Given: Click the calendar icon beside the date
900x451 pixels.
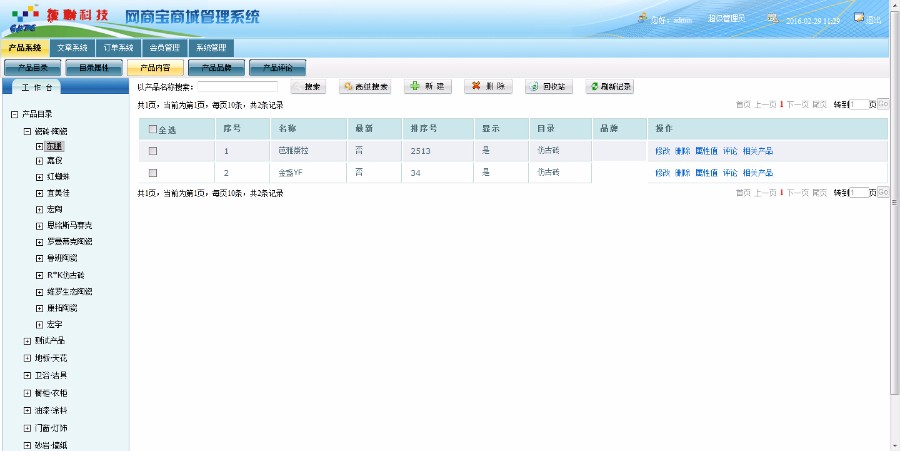Looking at the screenshot, I should (x=773, y=18).
